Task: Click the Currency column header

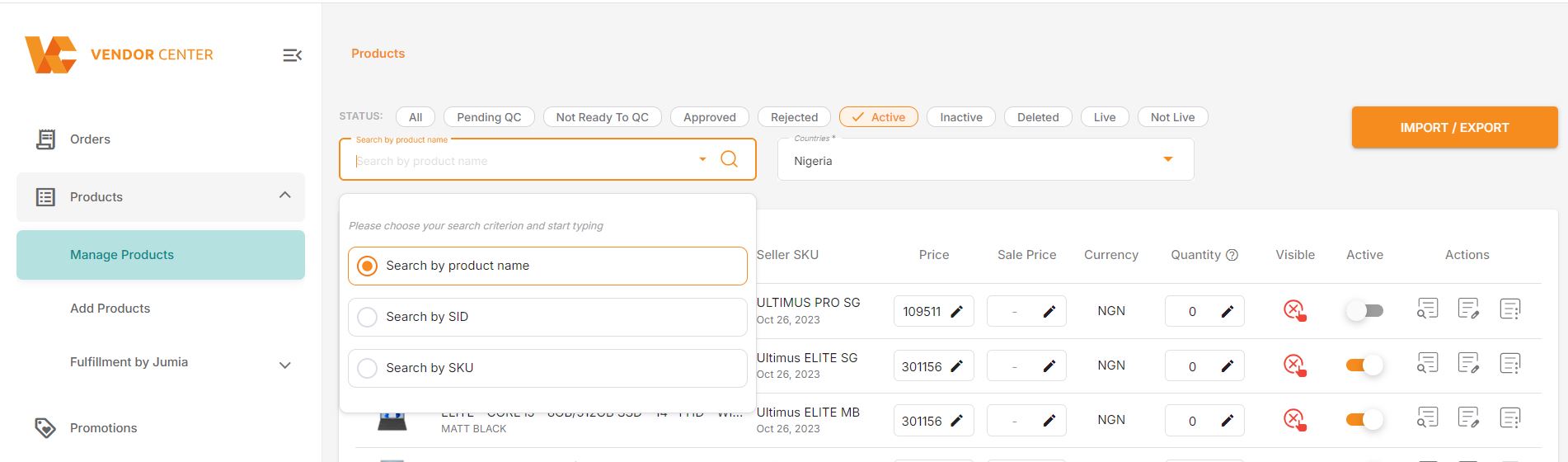Action: [x=1110, y=255]
